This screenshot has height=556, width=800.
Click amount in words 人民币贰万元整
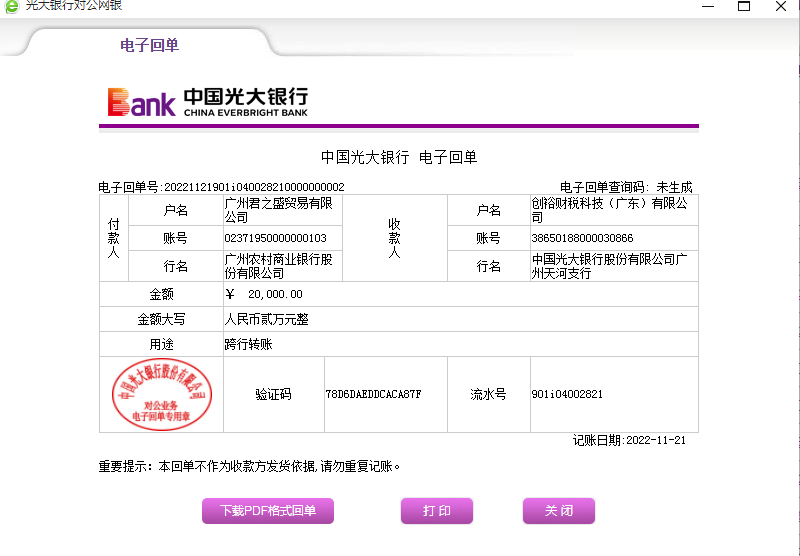point(267,320)
